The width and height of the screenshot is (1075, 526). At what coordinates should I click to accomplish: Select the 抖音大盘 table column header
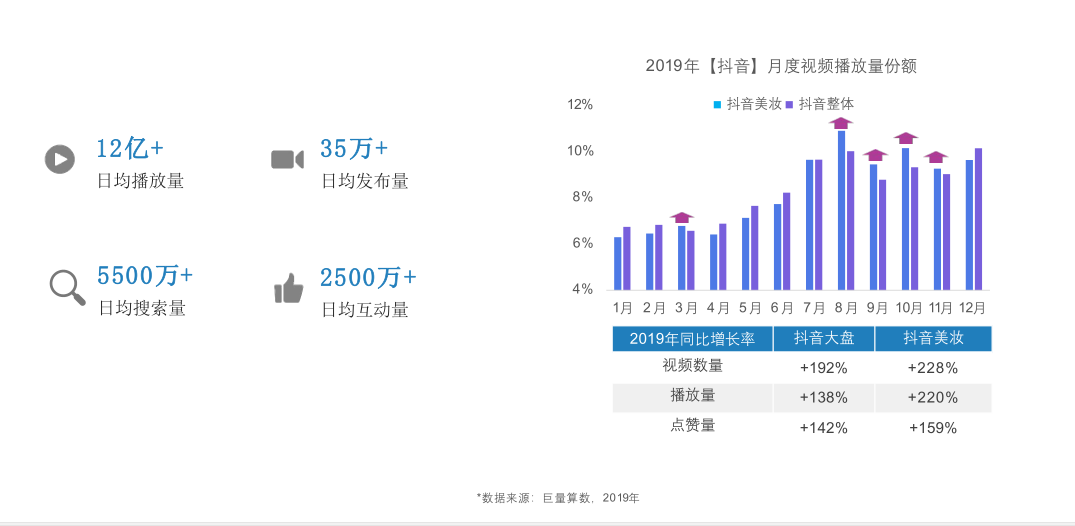click(x=824, y=338)
